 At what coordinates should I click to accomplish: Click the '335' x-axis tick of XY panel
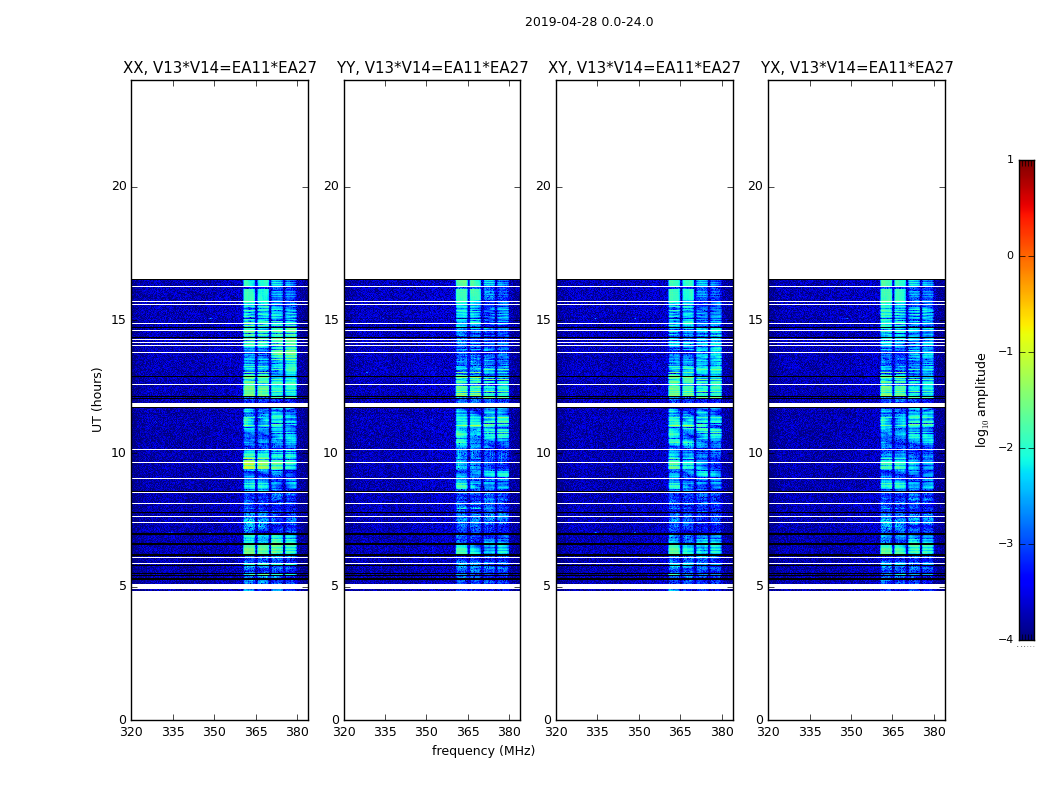point(597,732)
